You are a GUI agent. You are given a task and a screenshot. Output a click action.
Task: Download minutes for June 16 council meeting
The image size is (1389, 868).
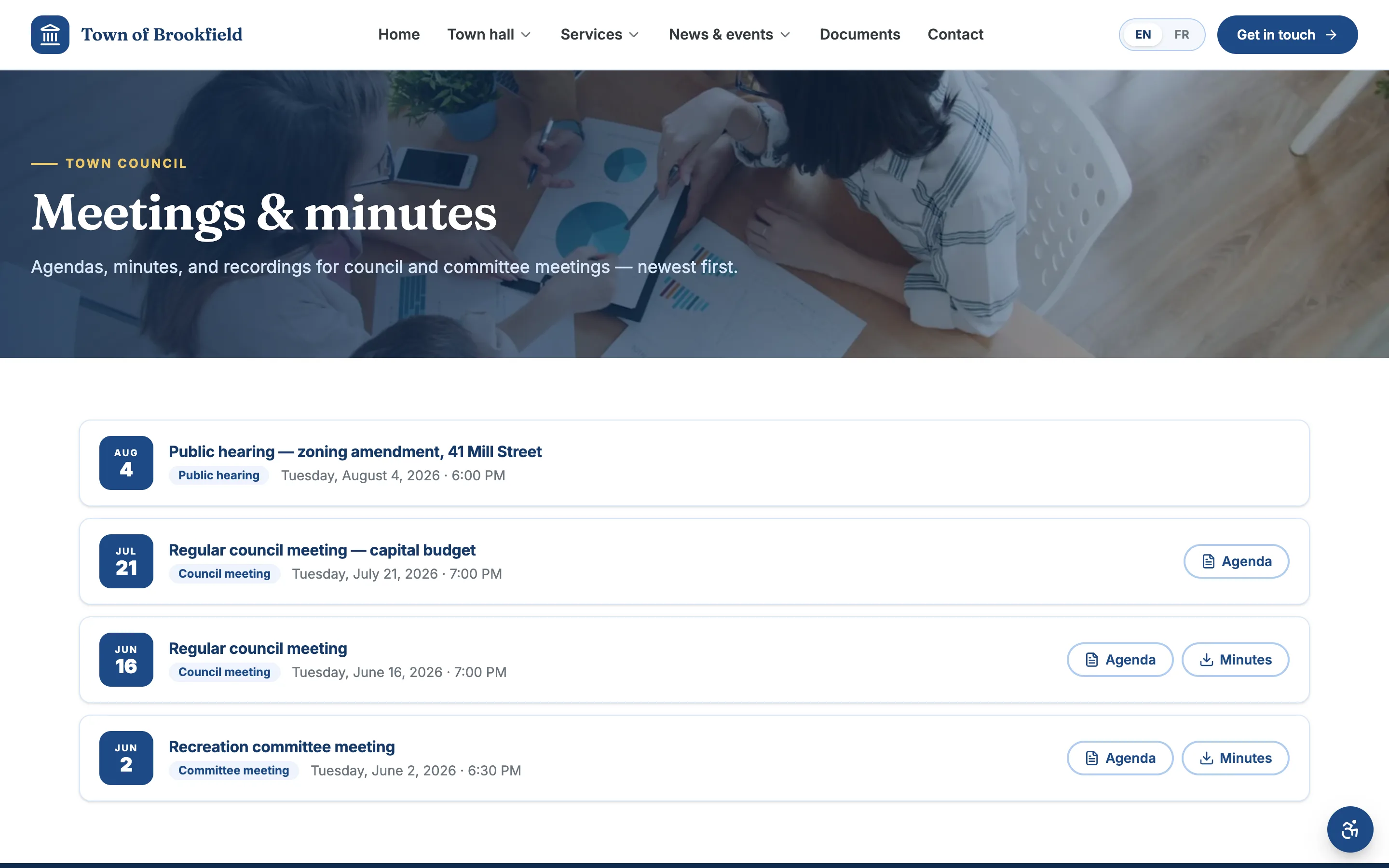pyautogui.click(x=1235, y=660)
